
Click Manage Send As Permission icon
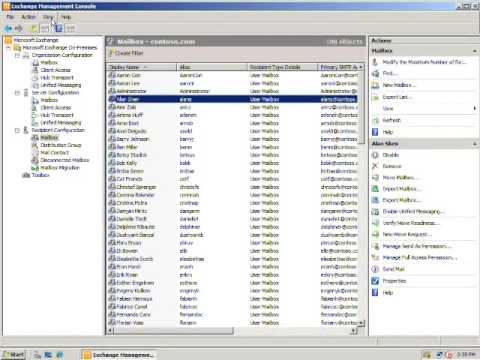[x=375, y=246]
